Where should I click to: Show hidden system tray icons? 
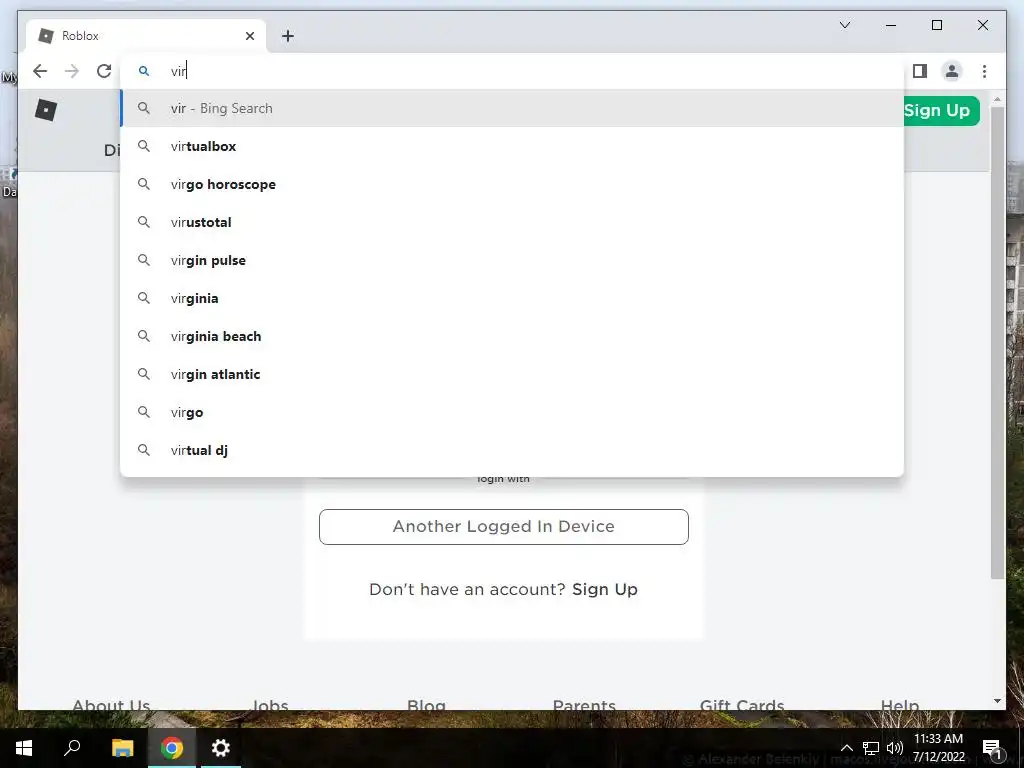click(x=846, y=748)
